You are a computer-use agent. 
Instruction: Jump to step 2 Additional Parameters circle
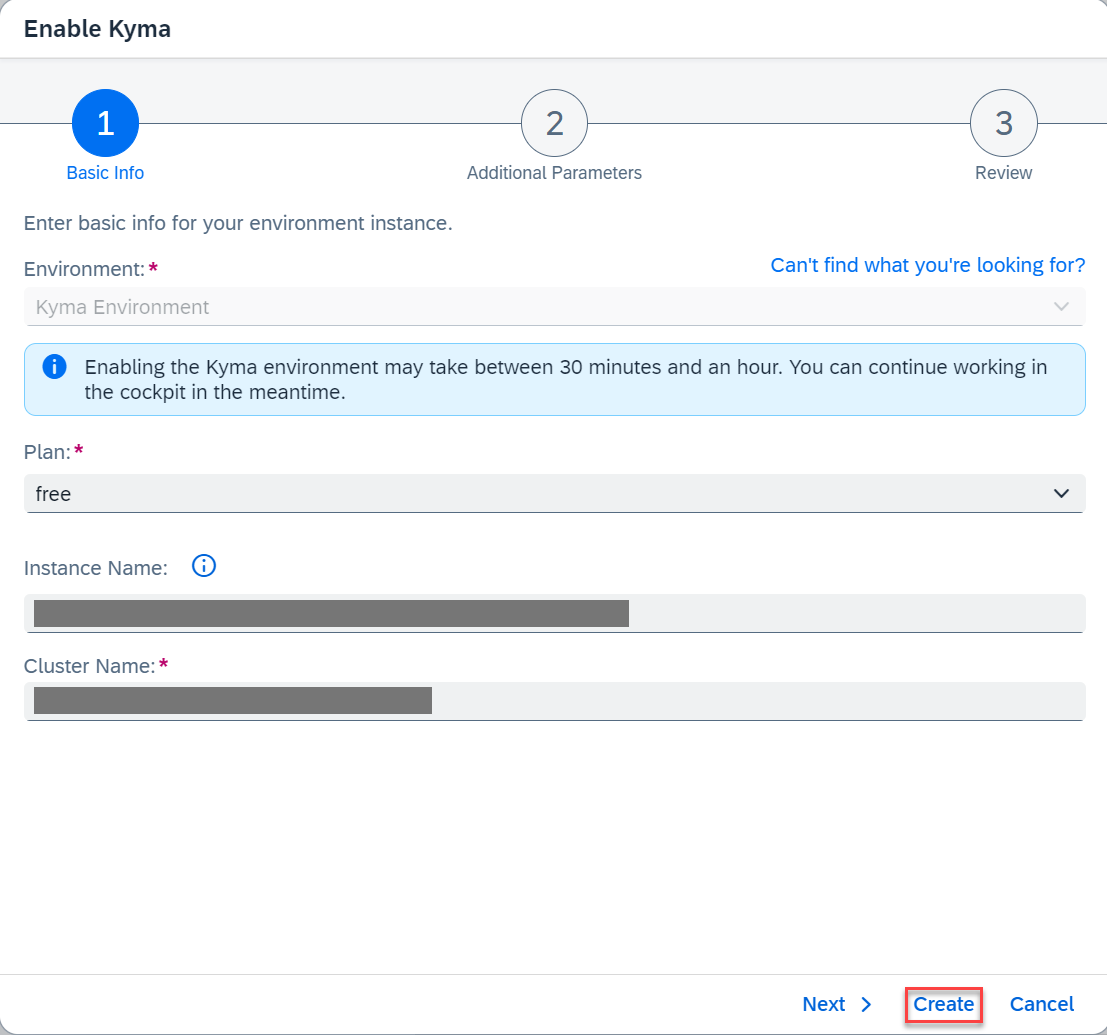tap(554, 123)
